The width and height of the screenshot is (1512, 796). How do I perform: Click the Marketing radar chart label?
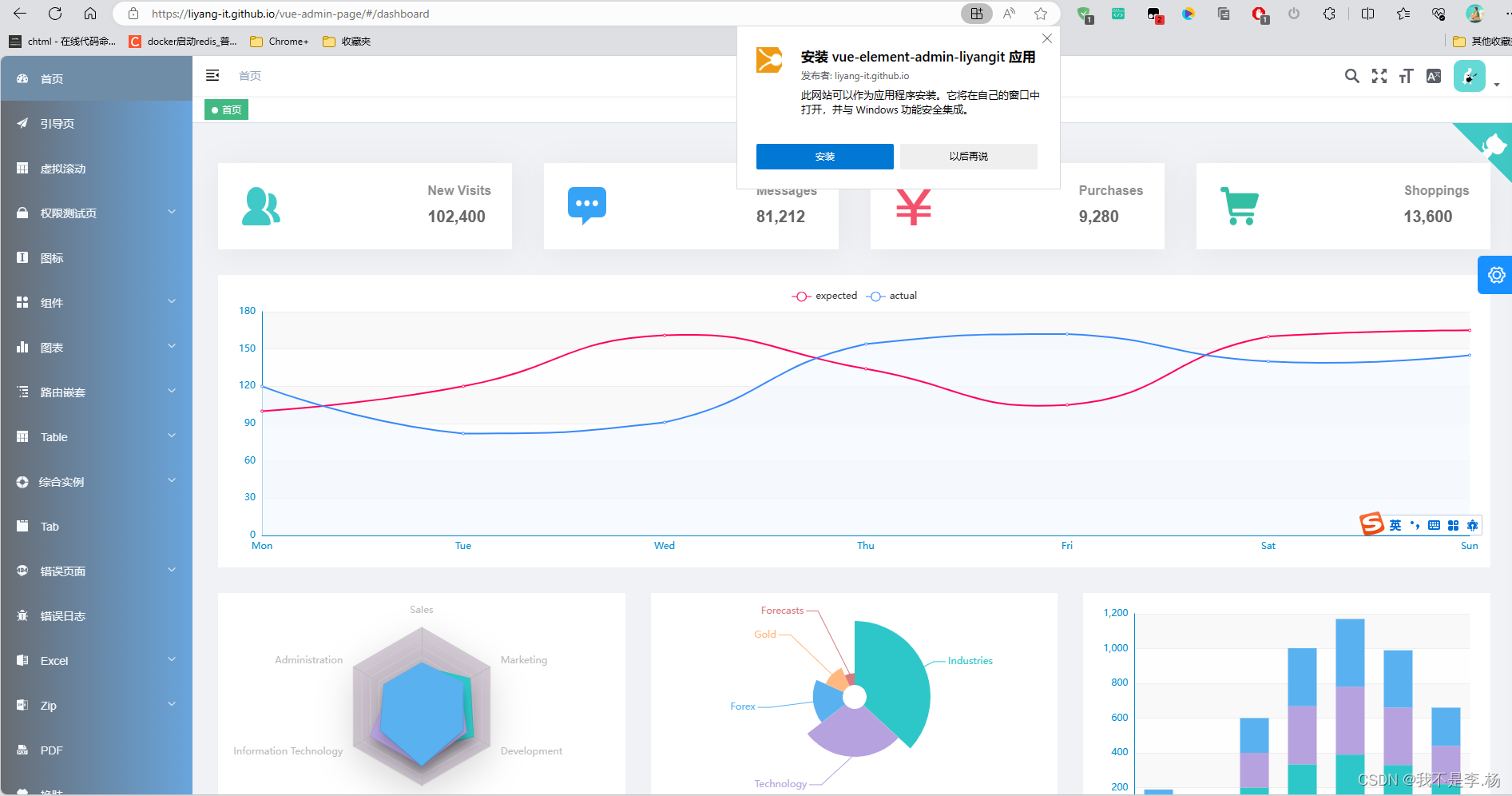pyautogui.click(x=524, y=660)
